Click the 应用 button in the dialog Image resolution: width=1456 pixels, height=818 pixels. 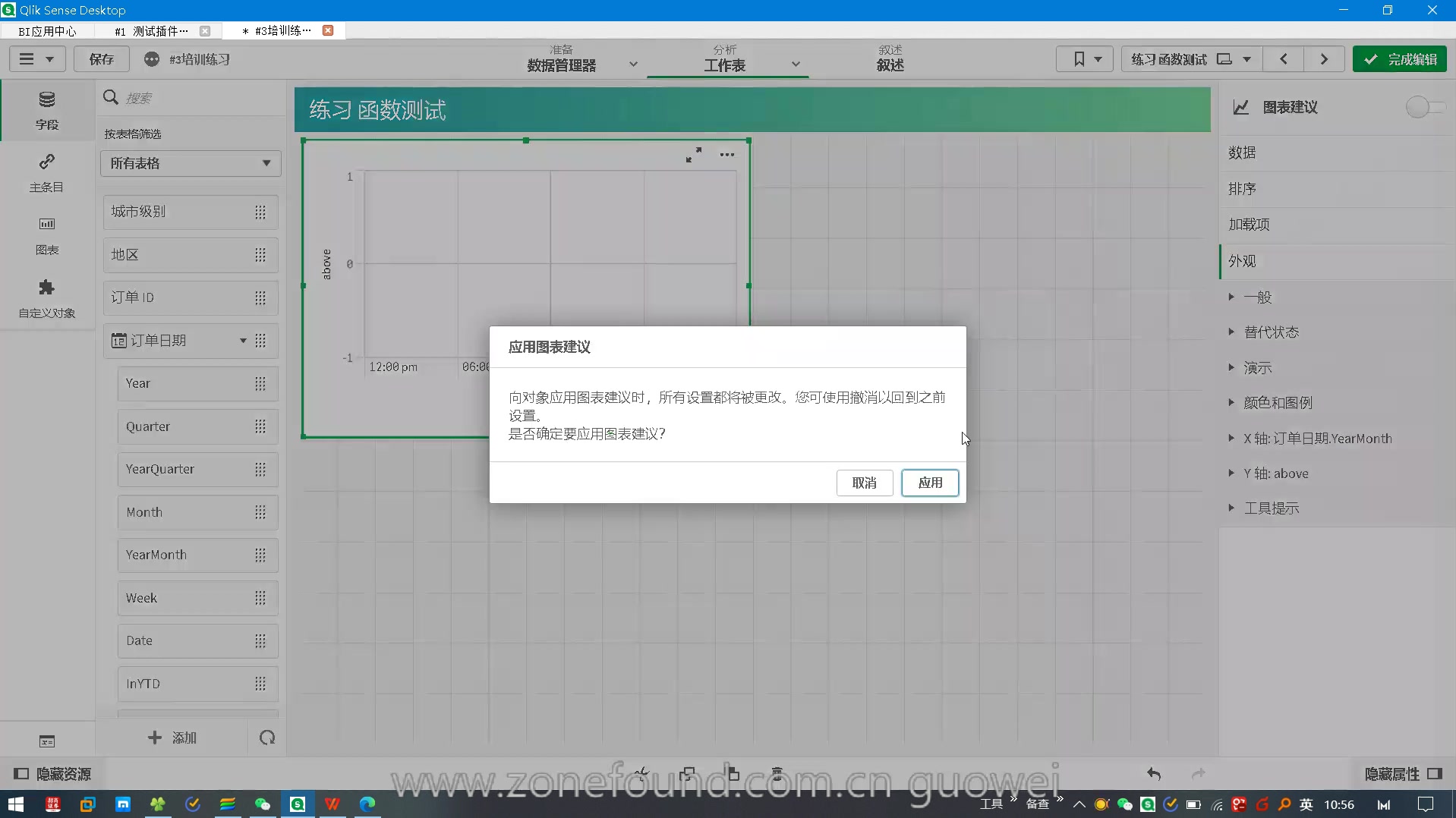pyautogui.click(x=929, y=483)
